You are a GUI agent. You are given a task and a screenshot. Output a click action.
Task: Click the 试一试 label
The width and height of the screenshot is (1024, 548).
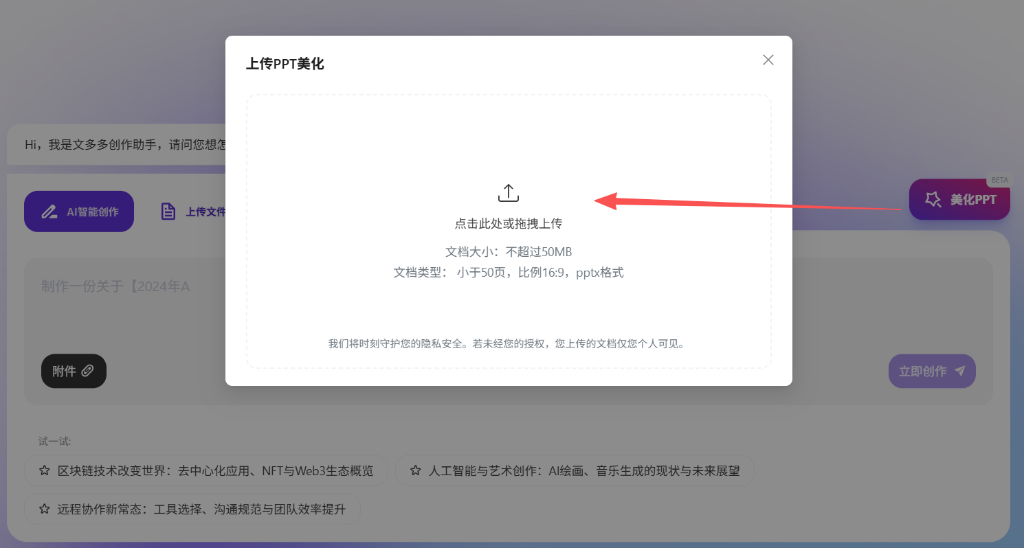tap(54, 442)
